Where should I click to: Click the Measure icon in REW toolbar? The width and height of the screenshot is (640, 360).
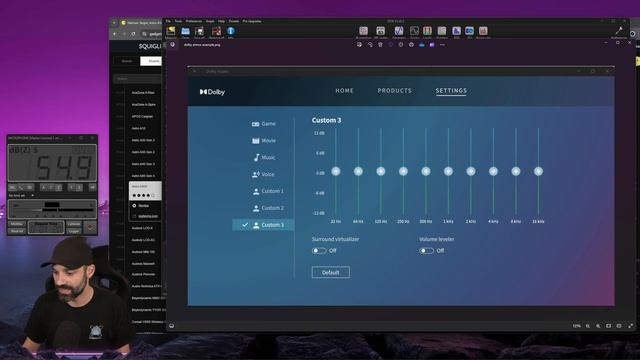click(171, 31)
